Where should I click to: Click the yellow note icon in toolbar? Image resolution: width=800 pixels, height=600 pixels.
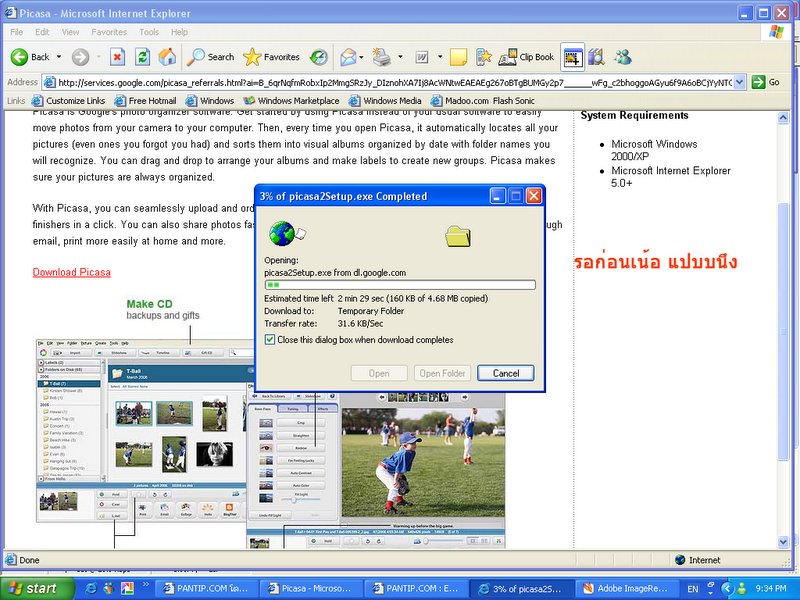[458, 57]
